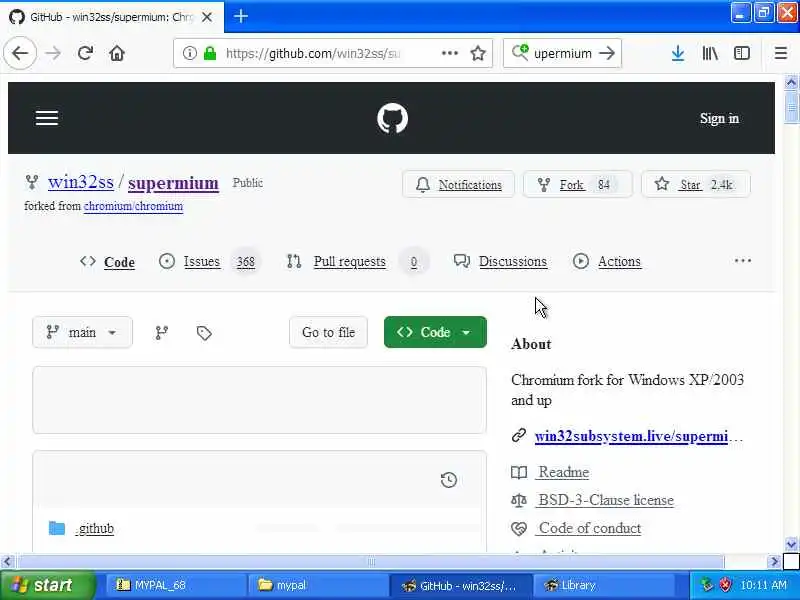800x600 pixels.
Task: Switch to the Code tab
Action: coord(108,262)
